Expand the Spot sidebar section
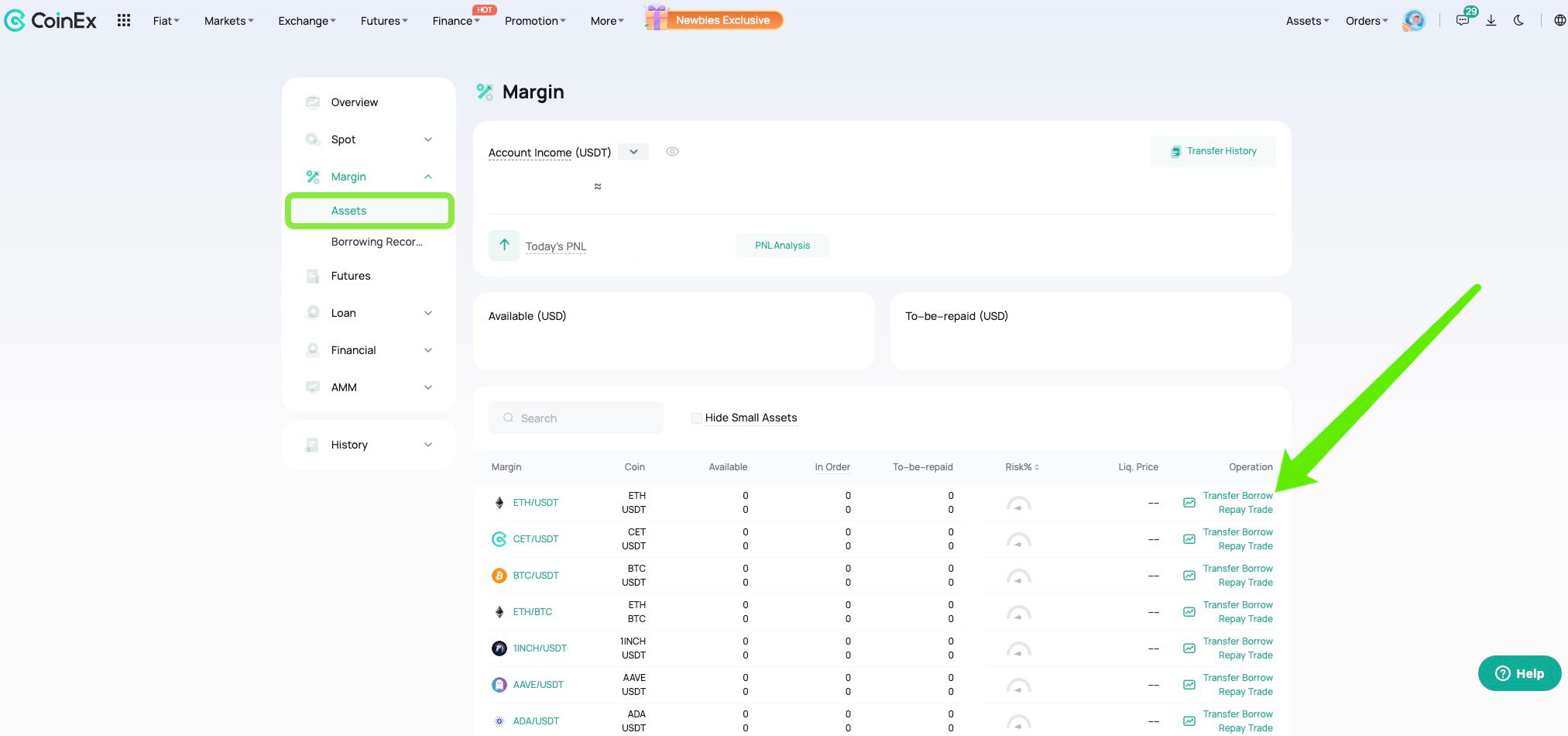 click(428, 139)
